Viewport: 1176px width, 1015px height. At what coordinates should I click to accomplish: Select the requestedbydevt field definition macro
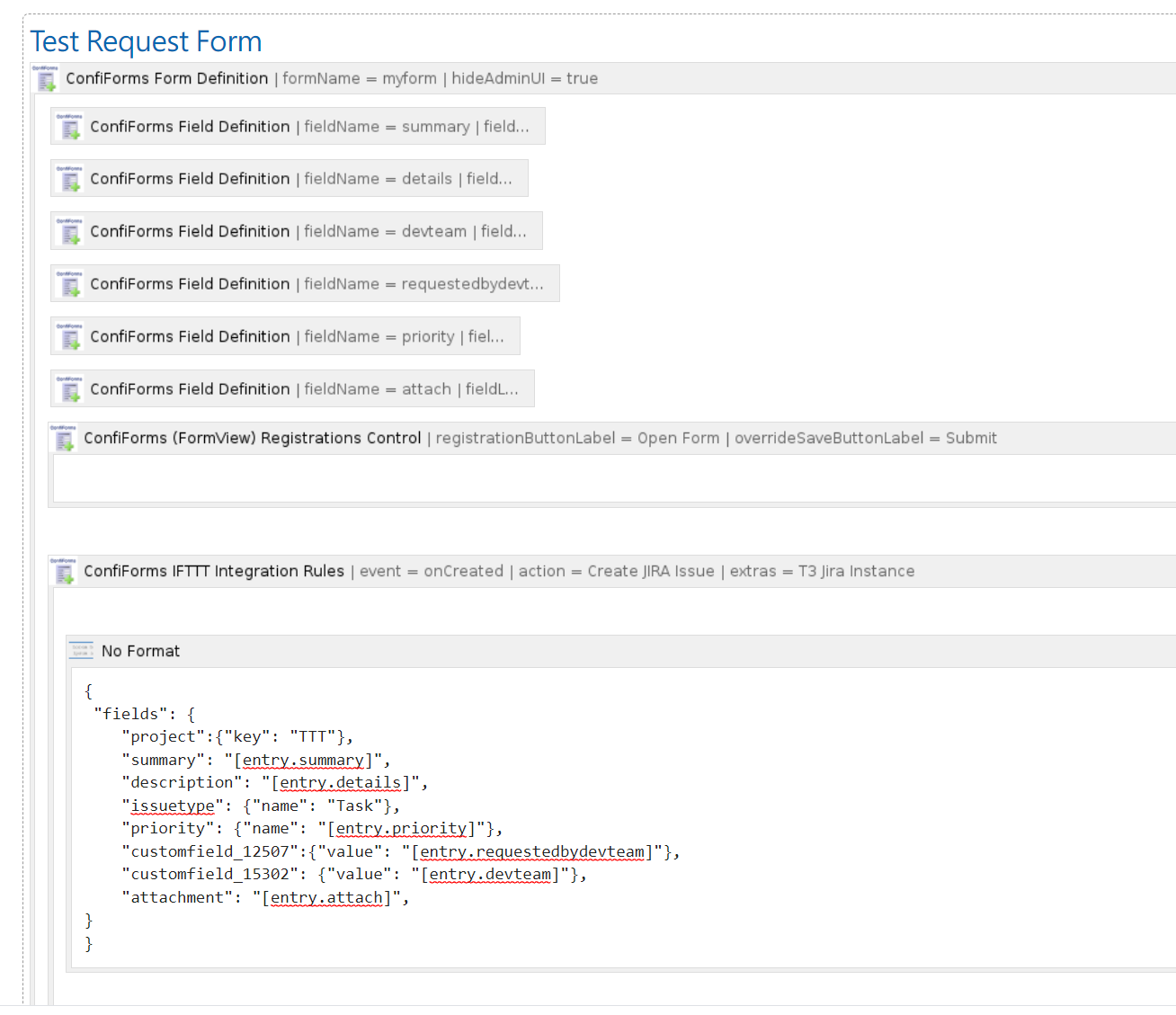(304, 283)
